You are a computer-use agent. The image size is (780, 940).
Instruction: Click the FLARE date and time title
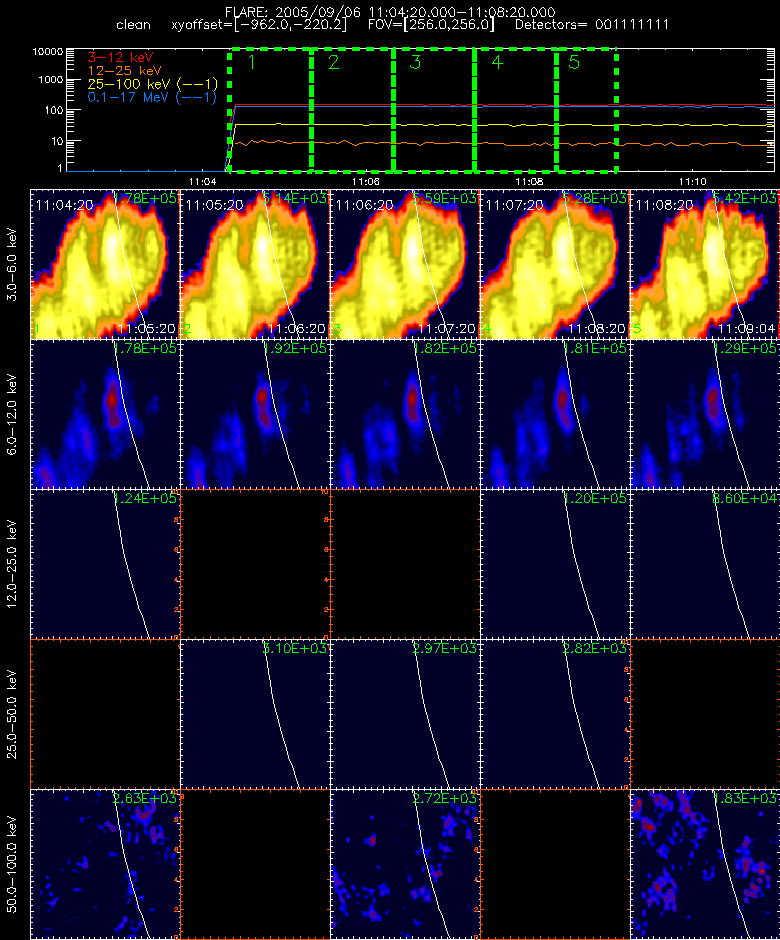[390, 12]
